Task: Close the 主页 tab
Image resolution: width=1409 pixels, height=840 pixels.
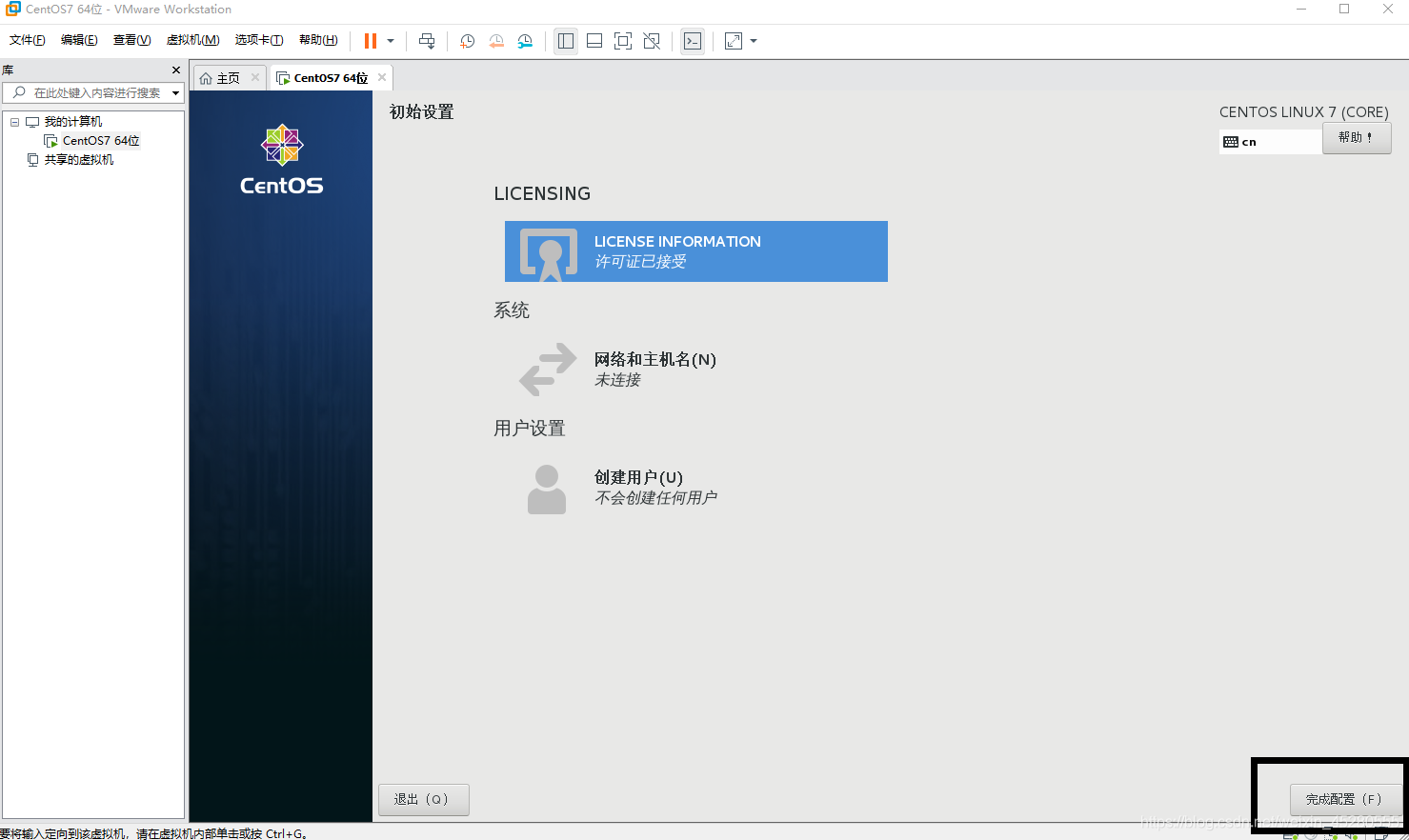Action: (x=255, y=77)
